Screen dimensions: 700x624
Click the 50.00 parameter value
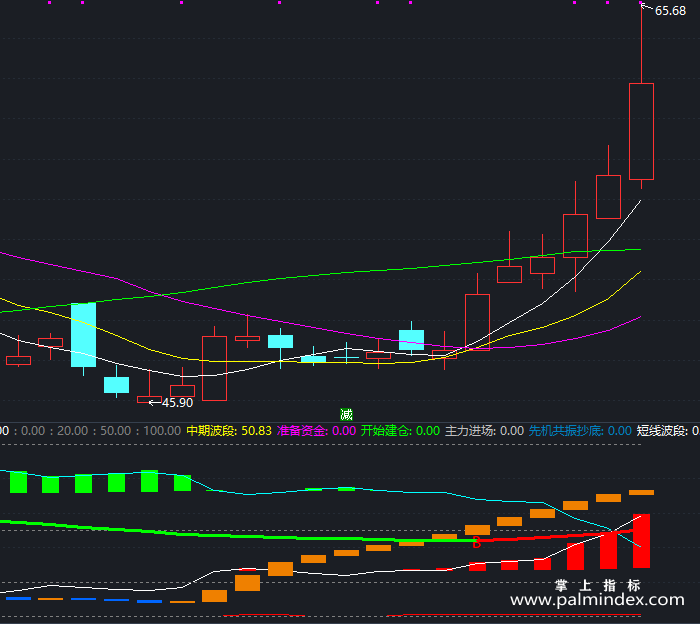[x=116, y=431]
